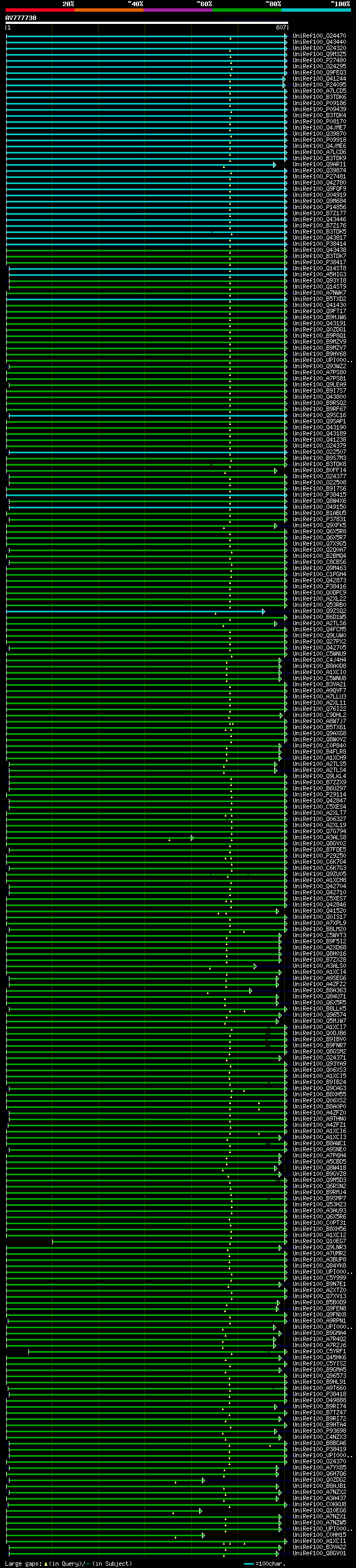356x1568 pixels.
Task: Select the UniRef100_C4J4H4 label
Action: point(319,660)
